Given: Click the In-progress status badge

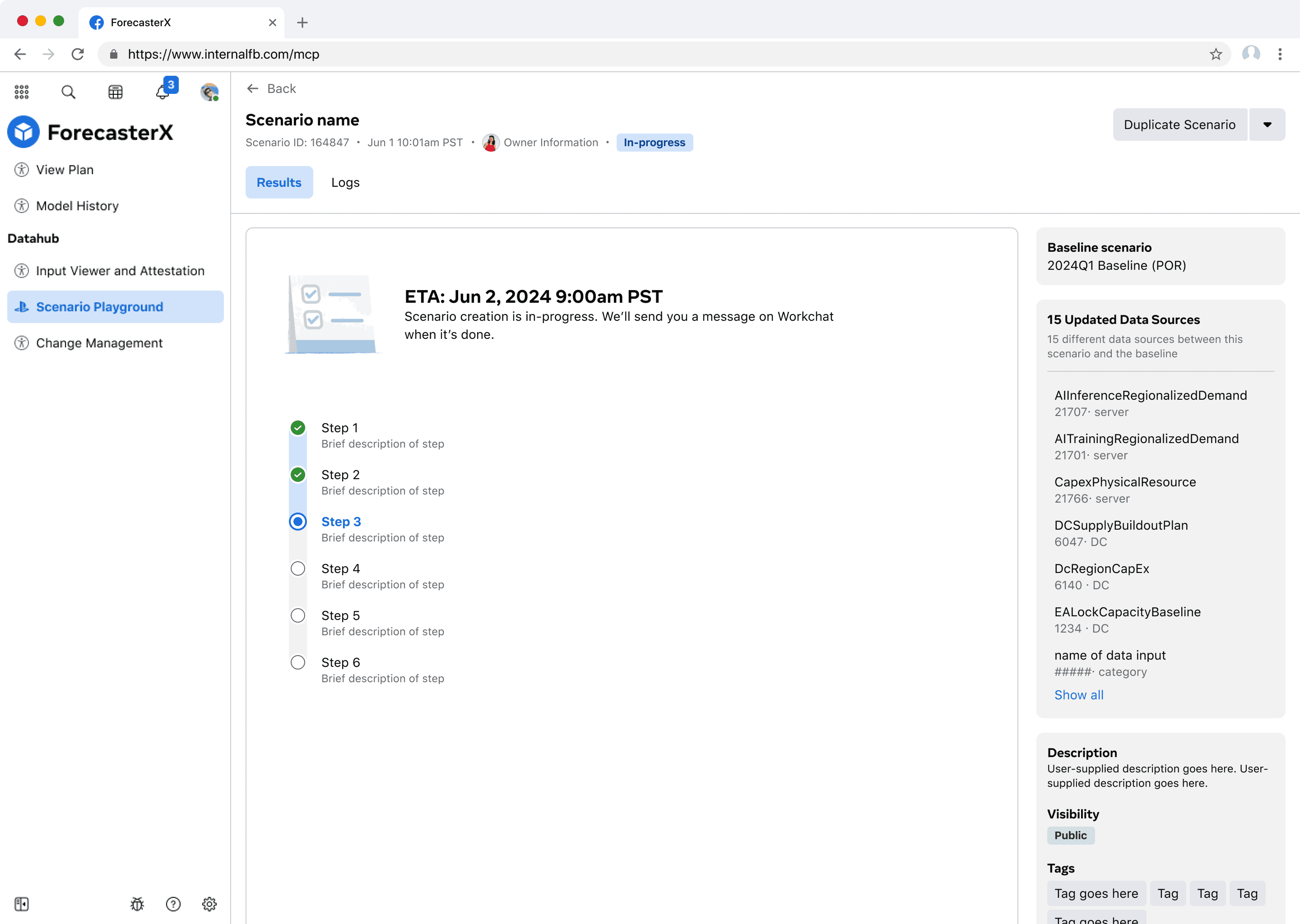Looking at the screenshot, I should point(655,142).
